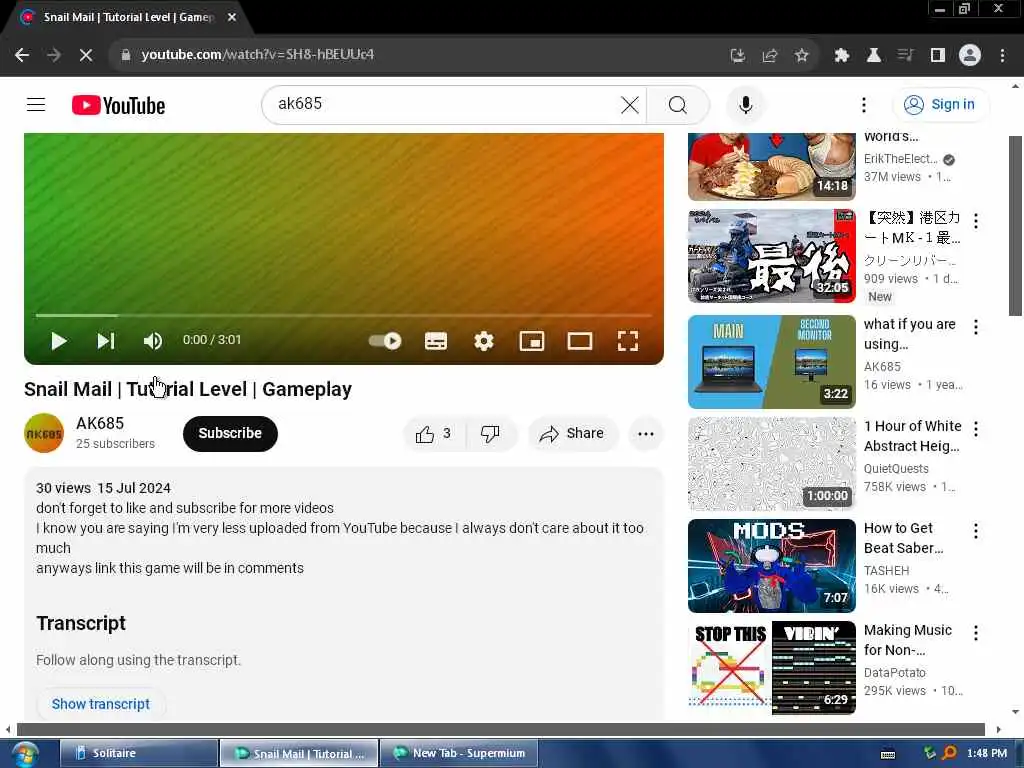The image size is (1024, 768).
Task: Open the YouTube hamburger guide menu
Action: click(36, 104)
